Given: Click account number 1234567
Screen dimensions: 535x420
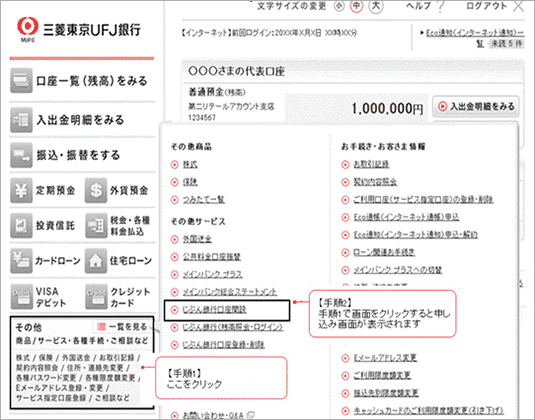Looking at the screenshot, I should 202,118.
